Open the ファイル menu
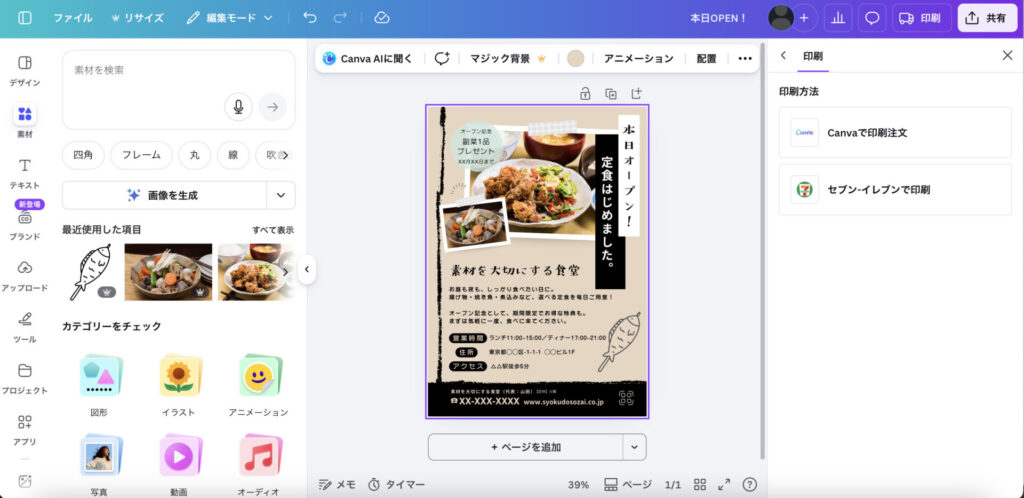Image resolution: width=1024 pixels, height=498 pixels. [x=73, y=18]
